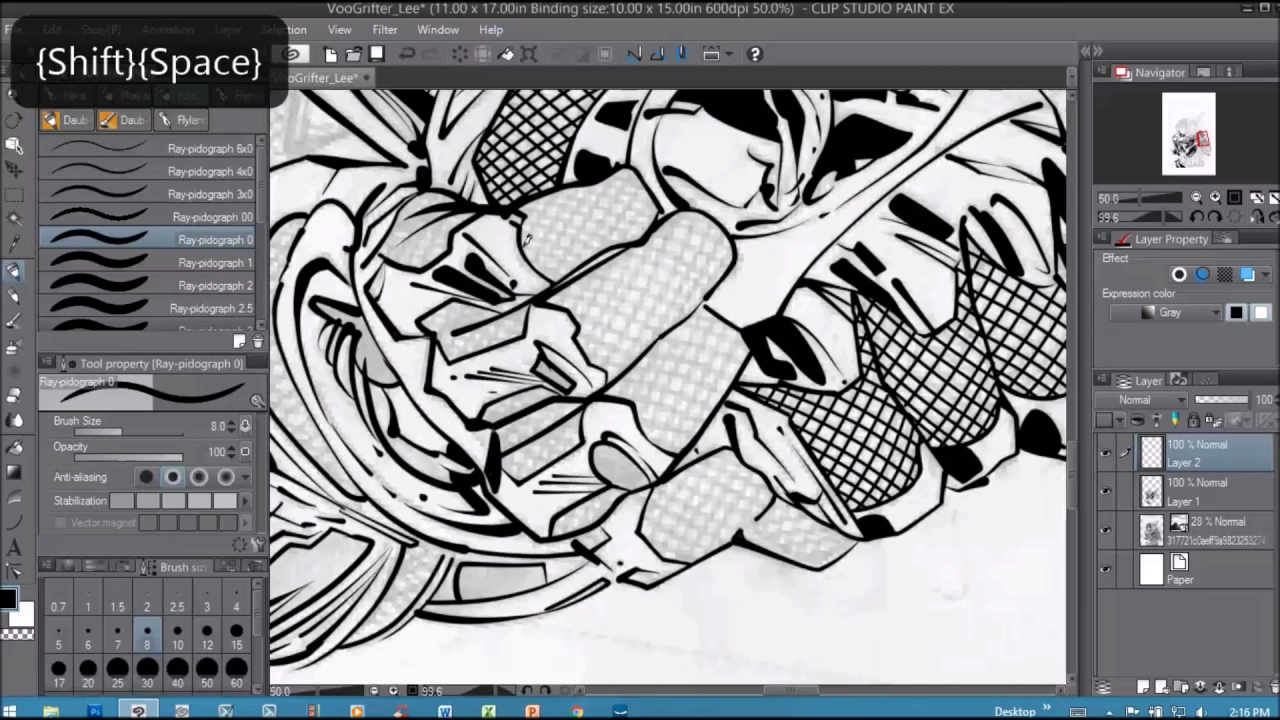Select the strongest anti-aliasing option
The image size is (1280, 720).
(x=226, y=477)
